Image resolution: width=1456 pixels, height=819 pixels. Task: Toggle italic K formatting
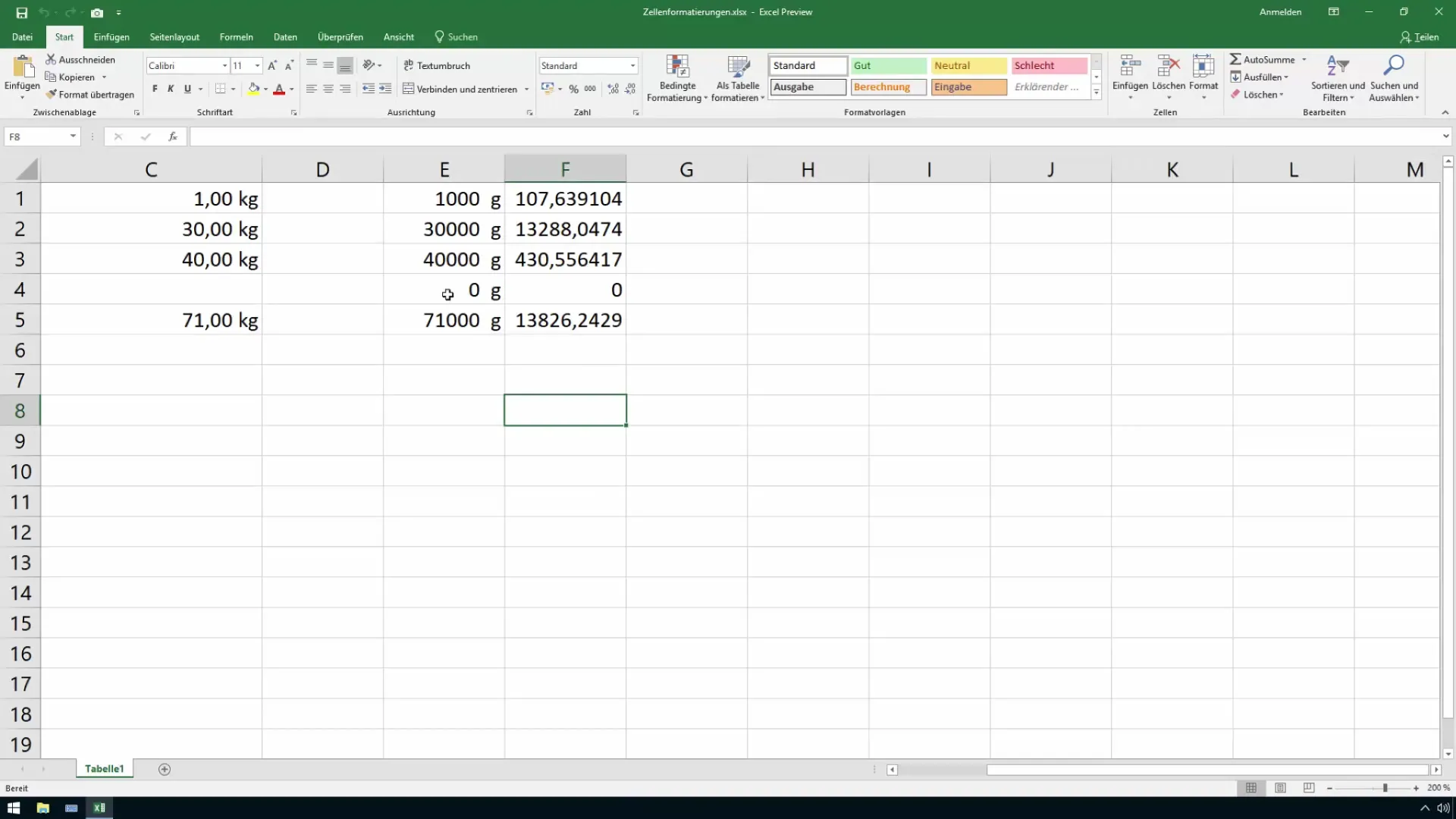pyautogui.click(x=171, y=89)
